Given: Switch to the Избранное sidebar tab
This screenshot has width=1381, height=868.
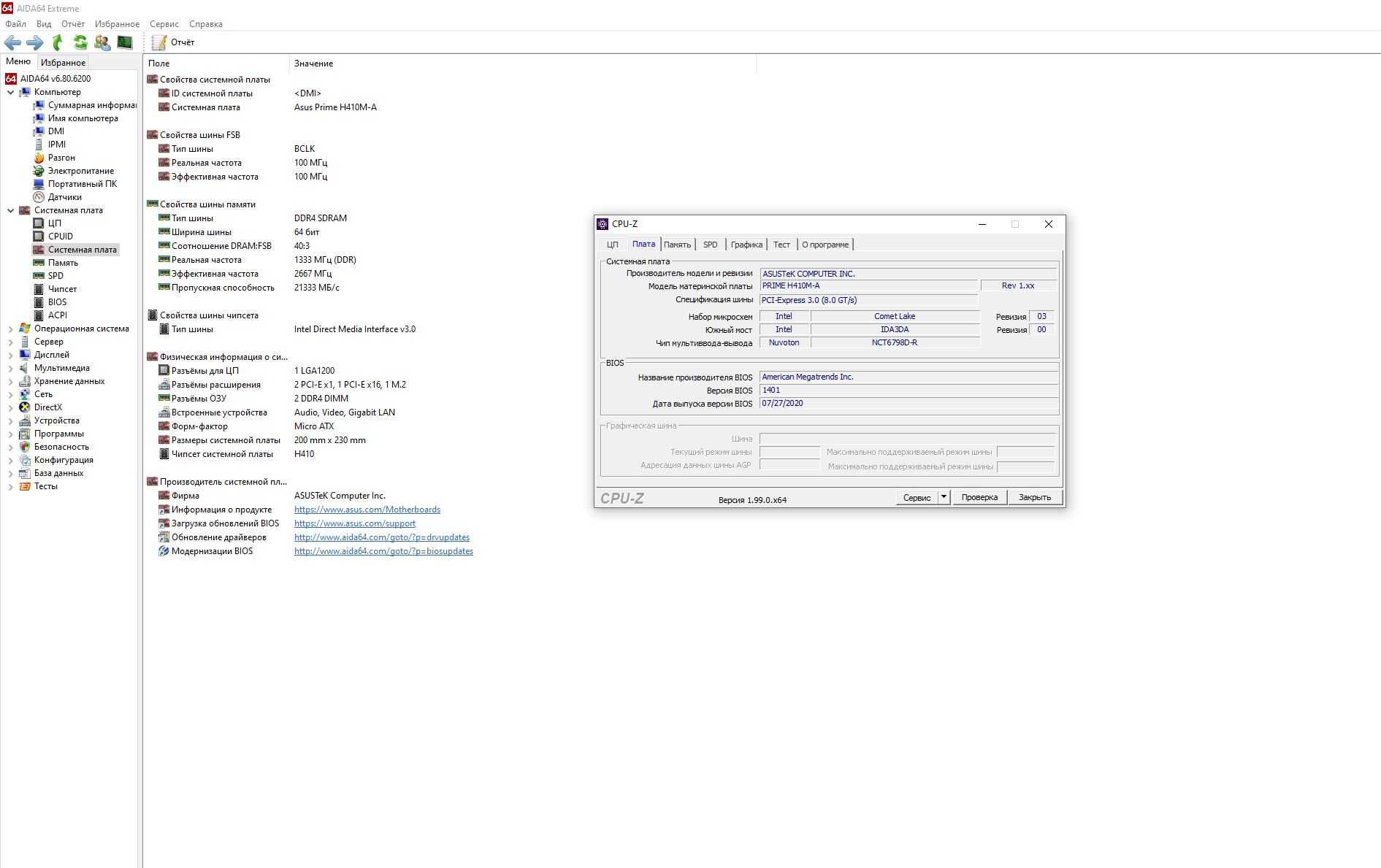Looking at the screenshot, I should pos(63,63).
